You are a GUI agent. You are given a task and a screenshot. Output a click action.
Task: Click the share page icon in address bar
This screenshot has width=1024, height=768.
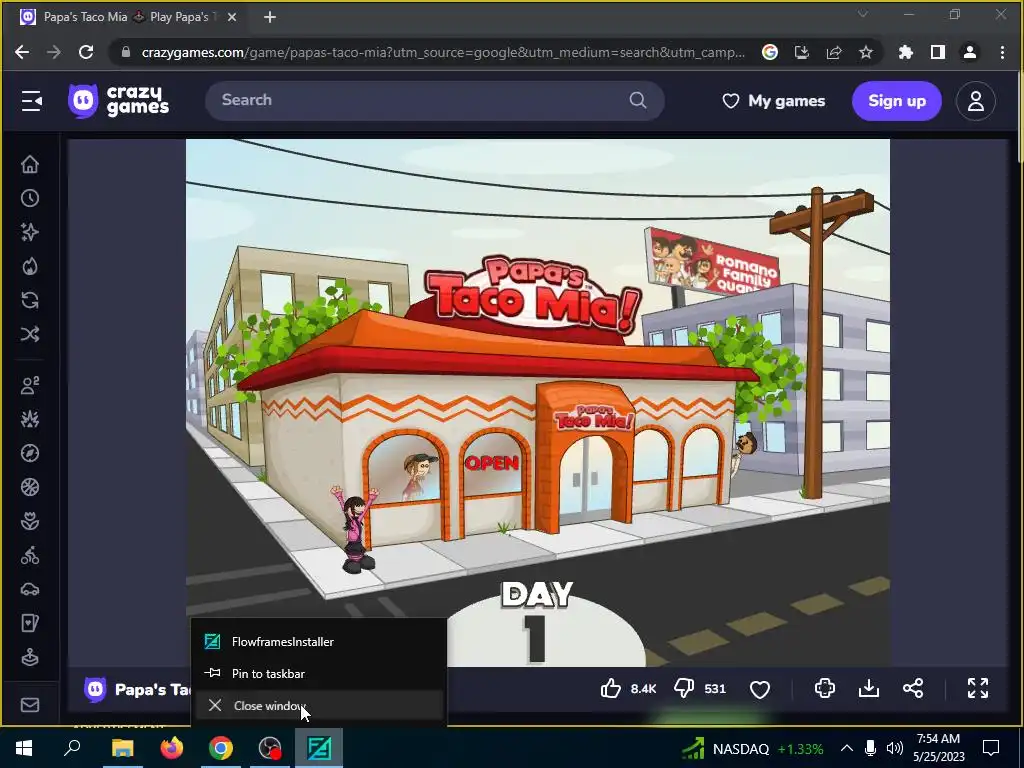point(834,52)
